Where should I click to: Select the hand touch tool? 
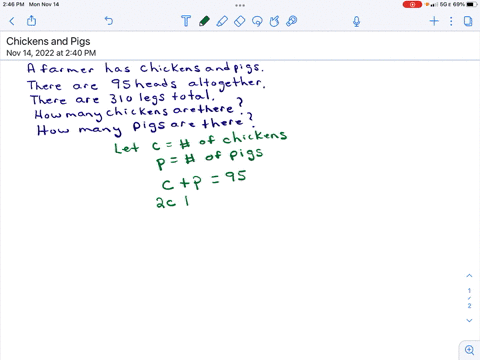tap(274, 21)
